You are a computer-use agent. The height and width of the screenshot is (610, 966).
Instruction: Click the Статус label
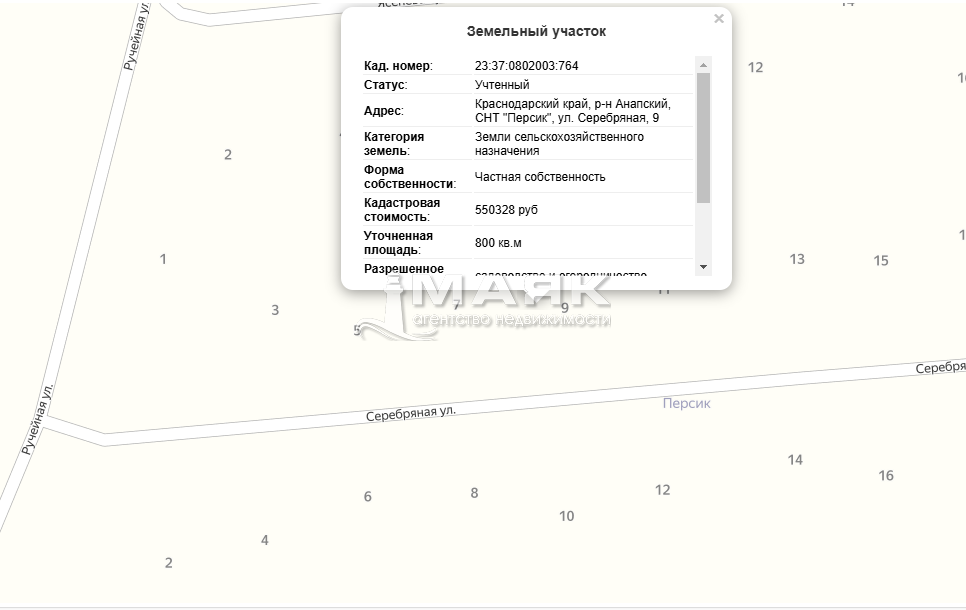[x=385, y=85]
